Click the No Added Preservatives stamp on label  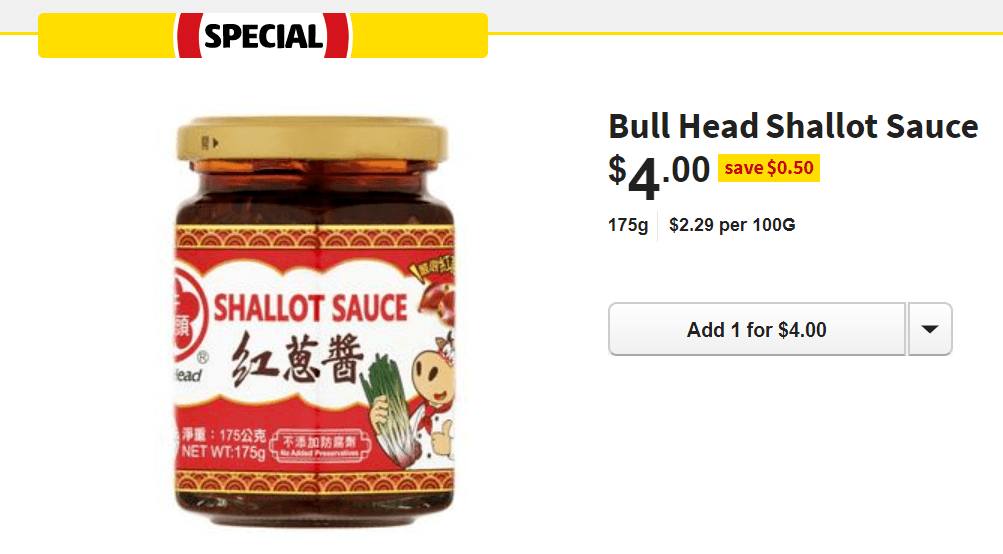(x=320, y=446)
